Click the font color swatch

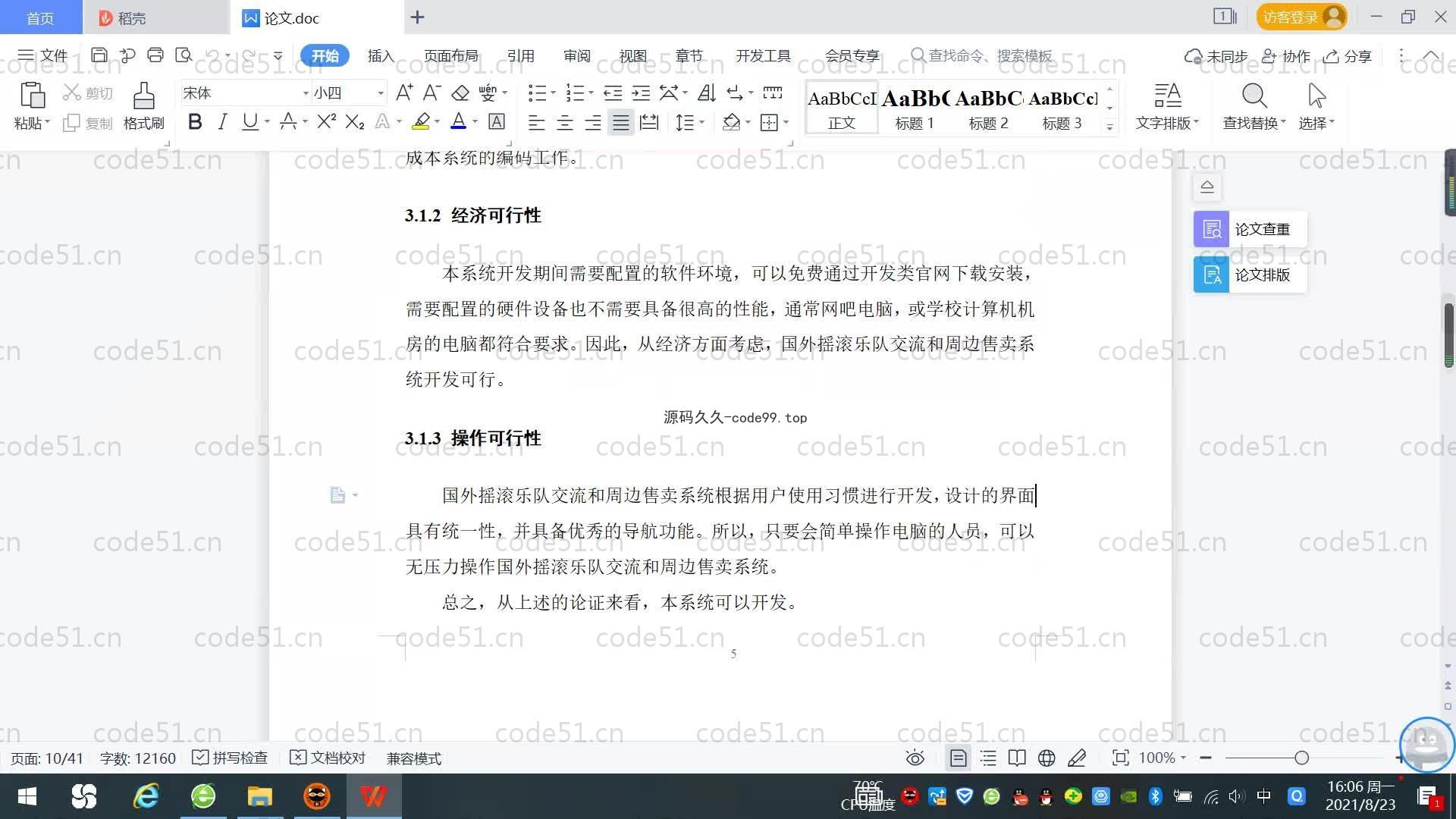[458, 122]
